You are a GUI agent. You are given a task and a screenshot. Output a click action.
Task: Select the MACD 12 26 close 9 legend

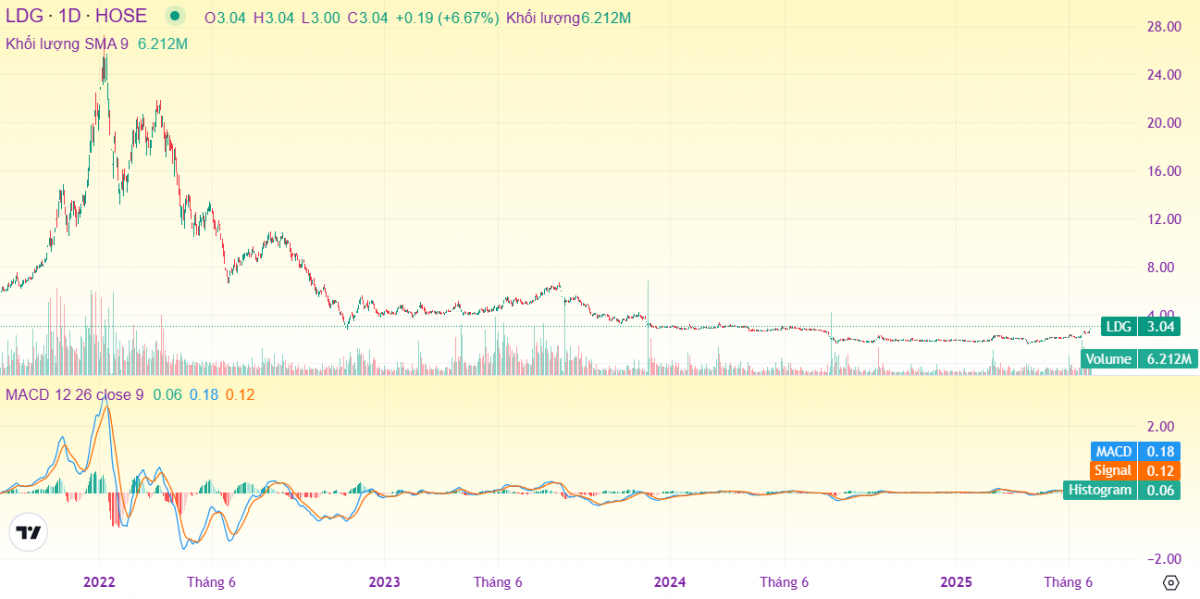coord(74,394)
